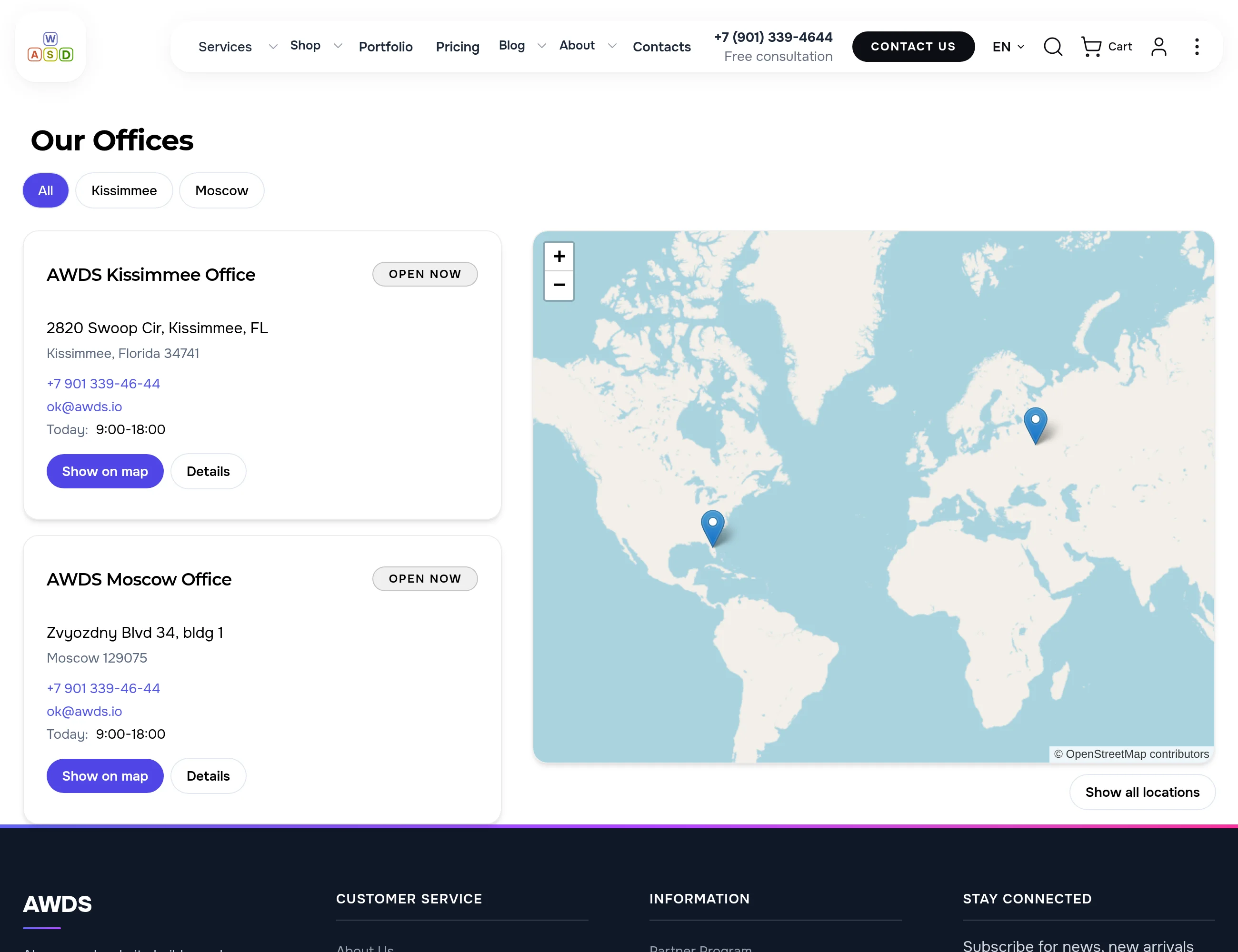The width and height of the screenshot is (1238, 952).
Task: Click the AWDS Kissimmee Office title
Action: point(151,275)
